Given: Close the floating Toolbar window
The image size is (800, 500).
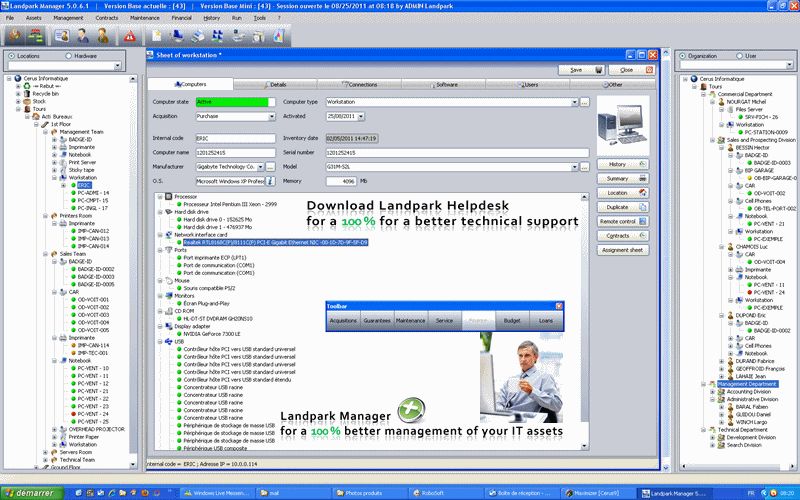Looking at the screenshot, I should pyautogui.click(x=559, y=306).
